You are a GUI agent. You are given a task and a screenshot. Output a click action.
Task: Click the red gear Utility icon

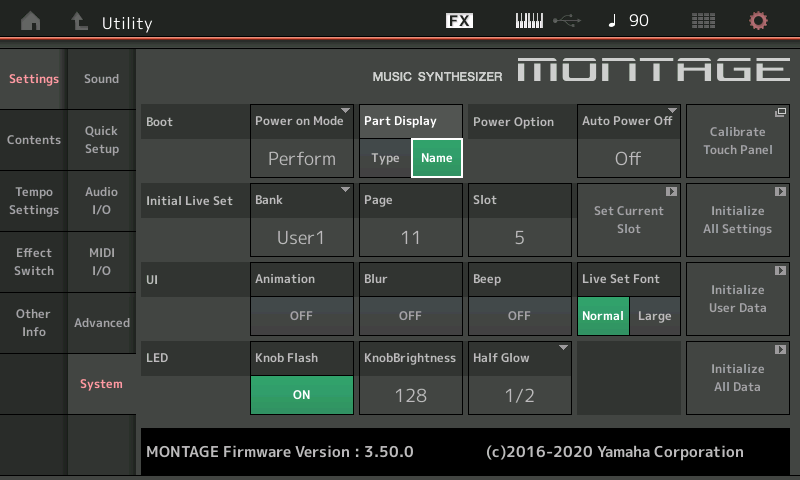click(x=759, y=21)
